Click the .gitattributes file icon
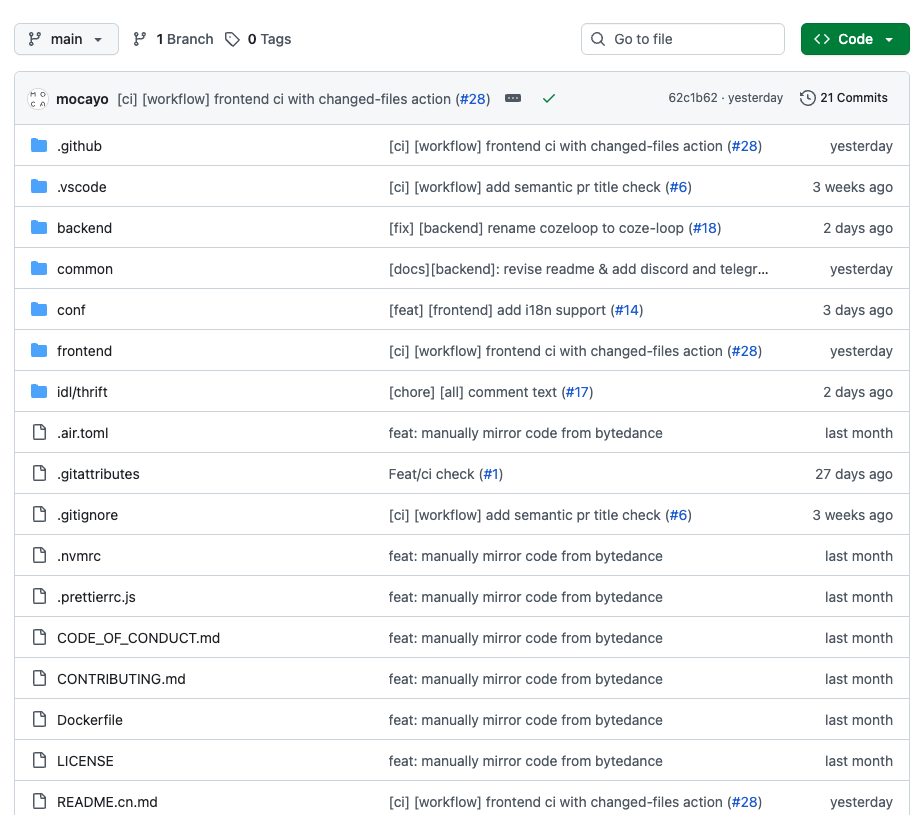The width and height of the screenshot is (913, 815). tap(39, 473)
